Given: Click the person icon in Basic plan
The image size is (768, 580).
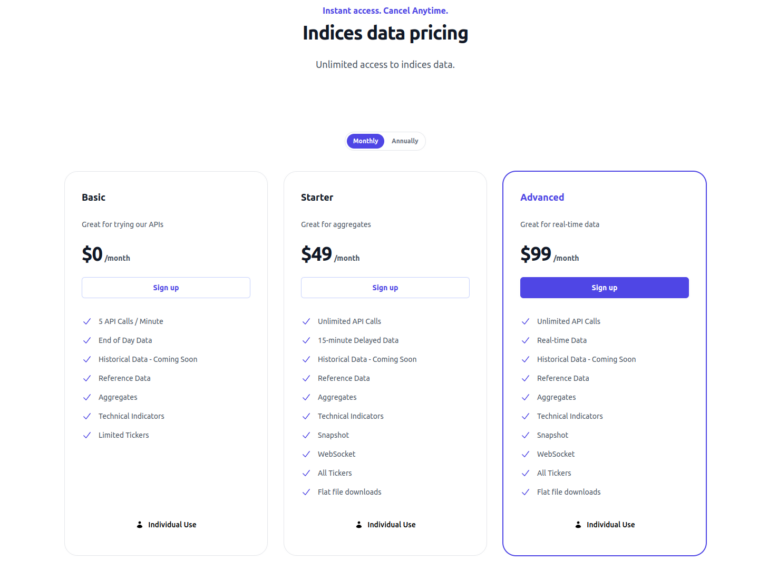Looking at the screenshot, I should pos(139,524).
